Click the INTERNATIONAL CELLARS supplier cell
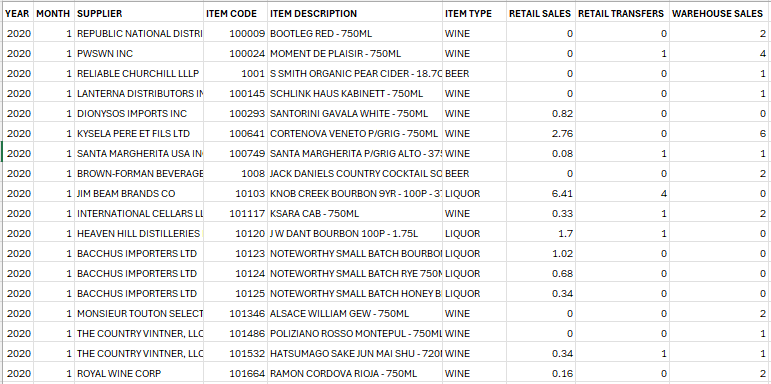Image resolution: width=771 pixels, height=384 pixels. tap(139, 213)
